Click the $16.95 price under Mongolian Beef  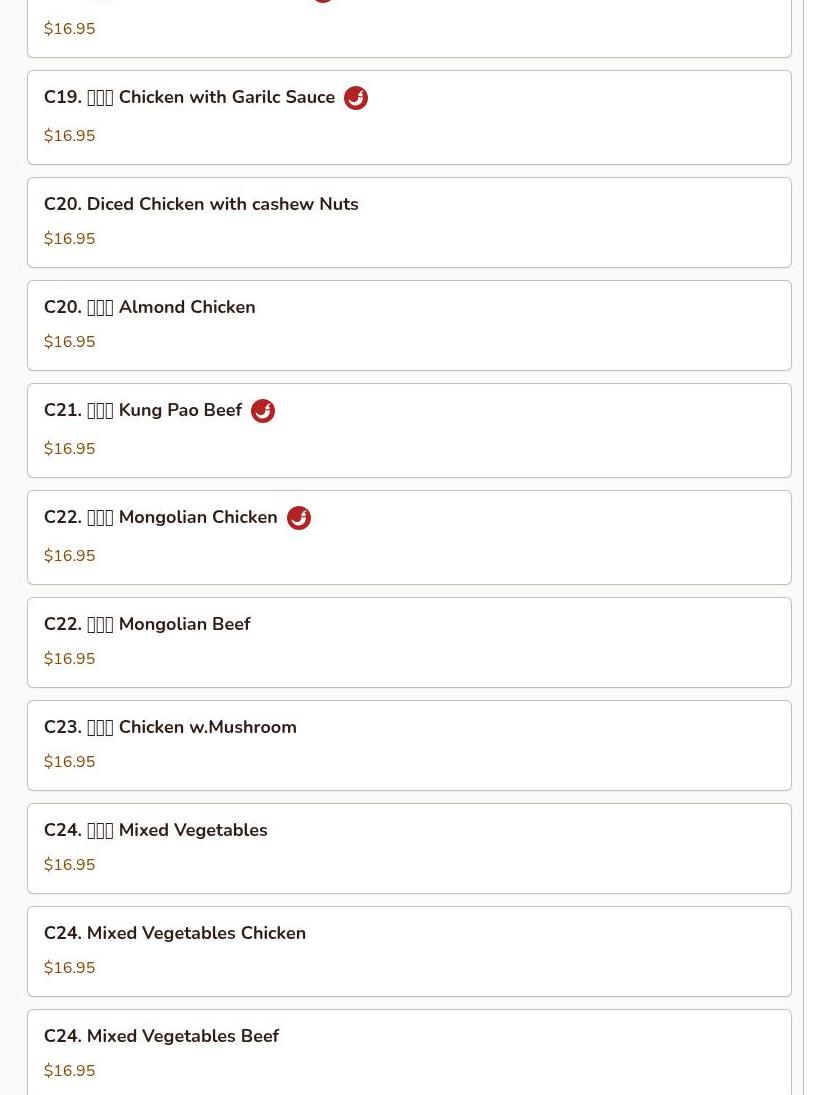69,659
